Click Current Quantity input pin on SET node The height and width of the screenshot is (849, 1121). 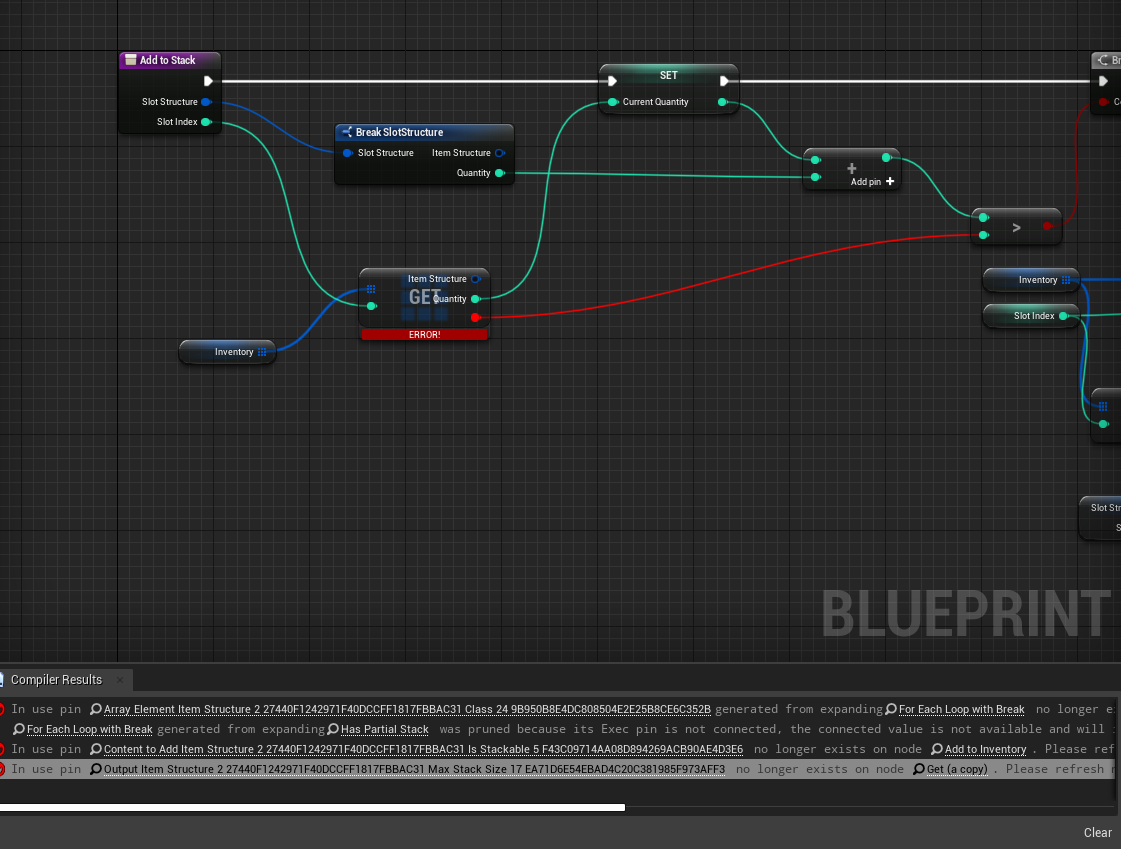(x=613, y=102)
